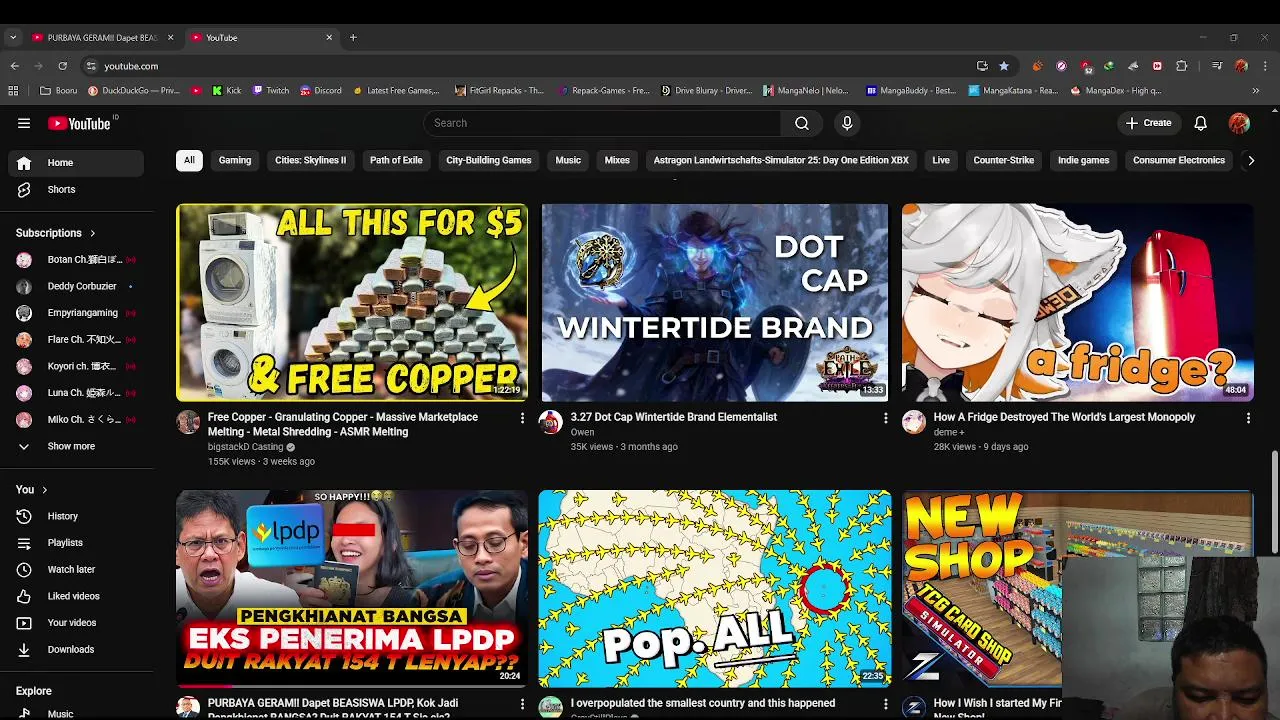
Task: Open options menu for Fridge Monopoly video
Action: pyautogui.click(x=1248, y=418)
